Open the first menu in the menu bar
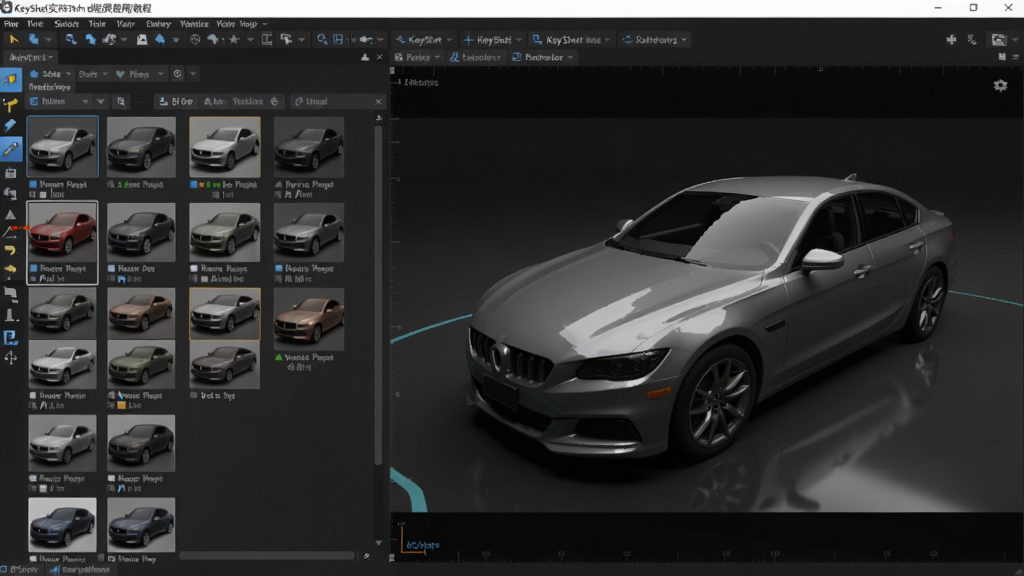Screen dimensions: 1024x576 coord(11,24)
